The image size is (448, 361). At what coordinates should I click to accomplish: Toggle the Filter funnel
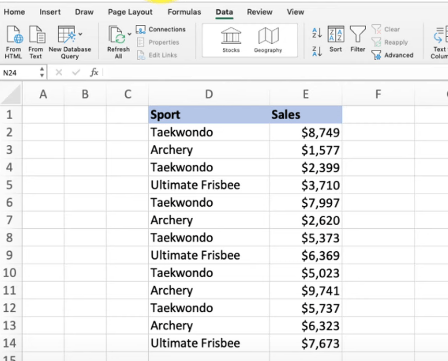click(358, 39)
